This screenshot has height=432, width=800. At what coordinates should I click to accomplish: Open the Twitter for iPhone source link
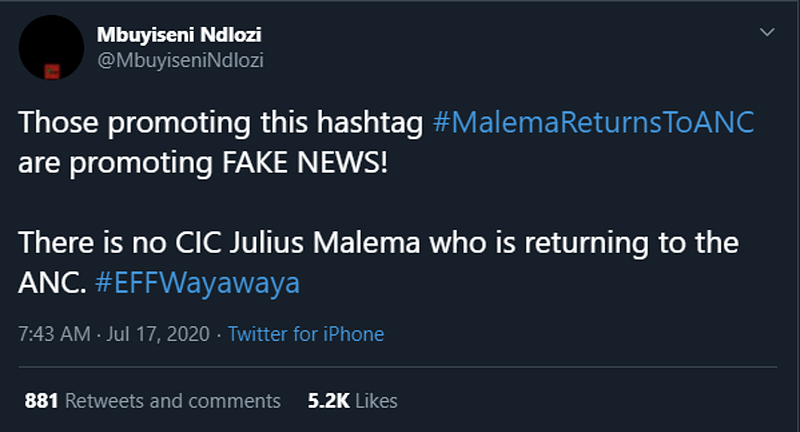click(x=306, y=334)
